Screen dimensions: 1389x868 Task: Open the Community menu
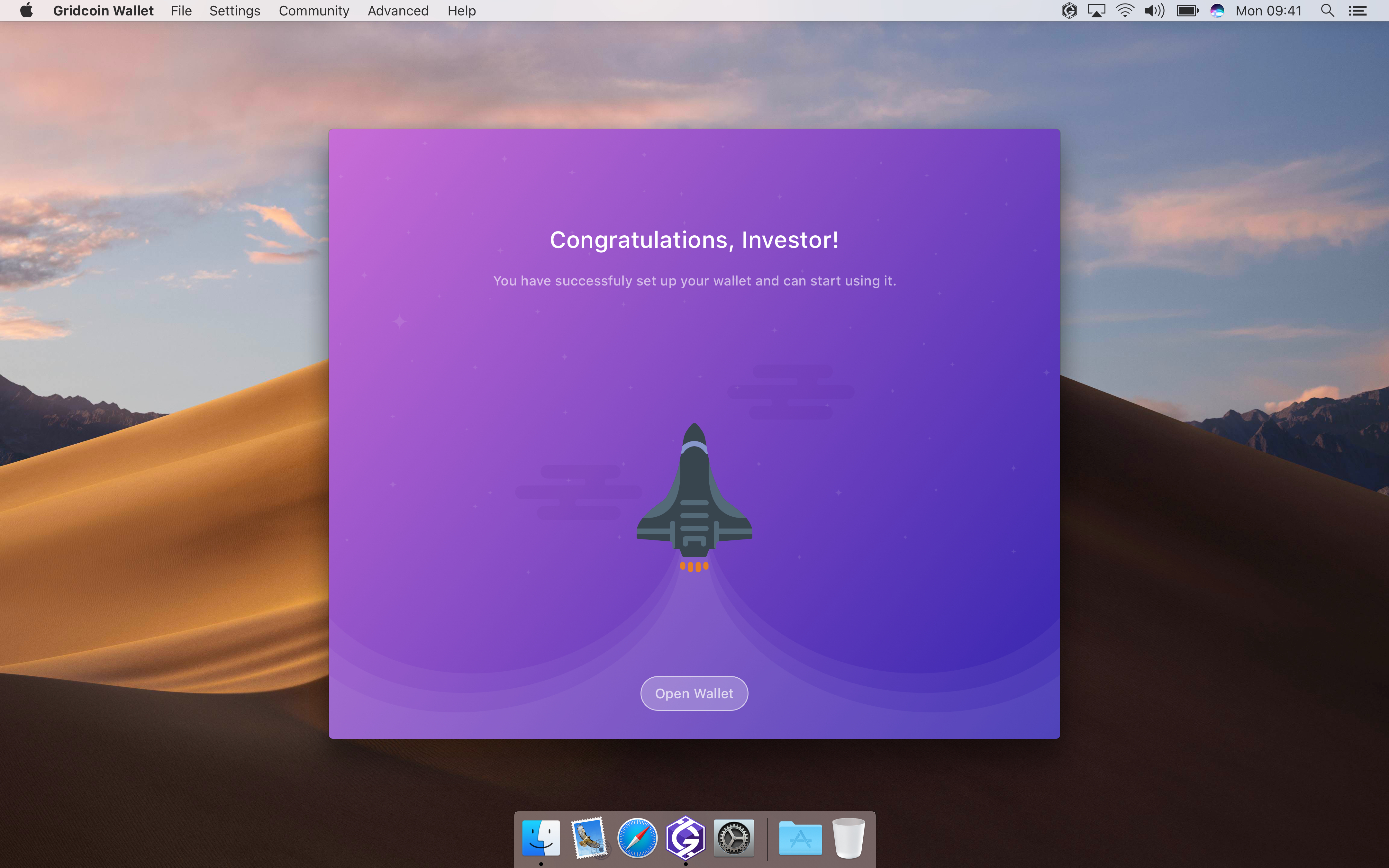click(x=314, y=10)
